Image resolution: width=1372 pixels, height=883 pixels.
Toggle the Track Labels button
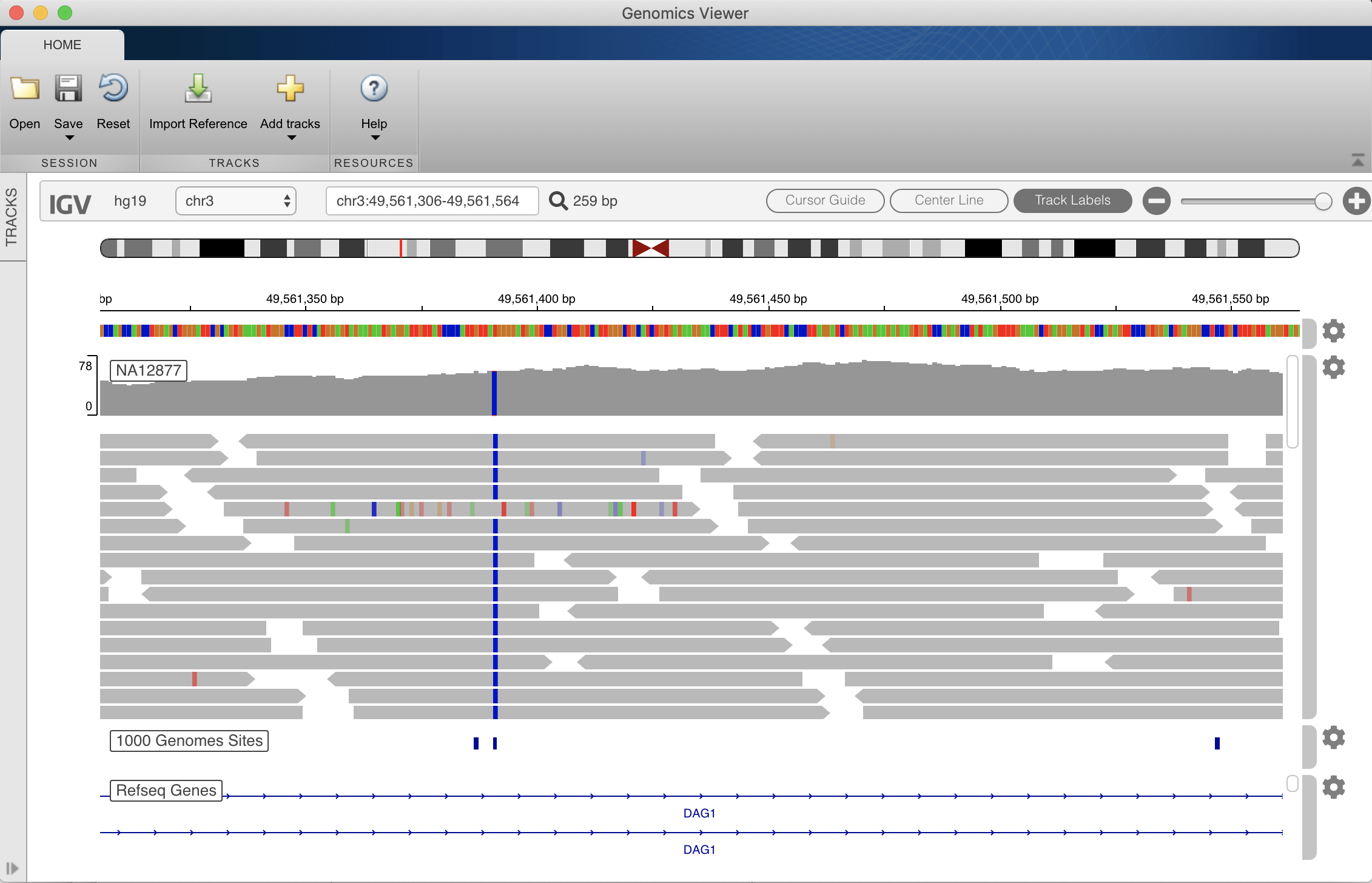(x=1071, y=200)
